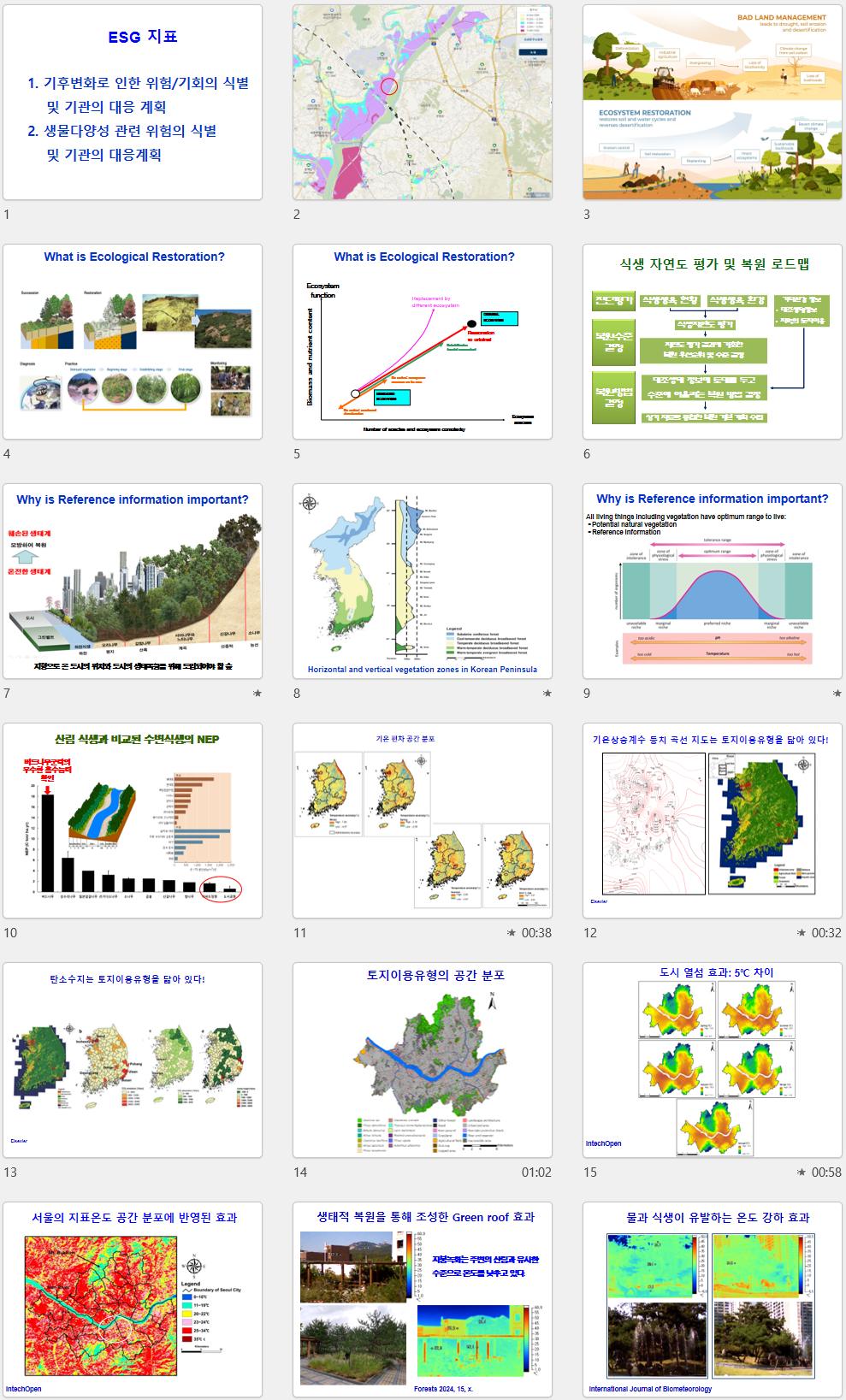Select the 물과 식생이 유발하는 온도 강하 효과 slide

(713, 1300)
